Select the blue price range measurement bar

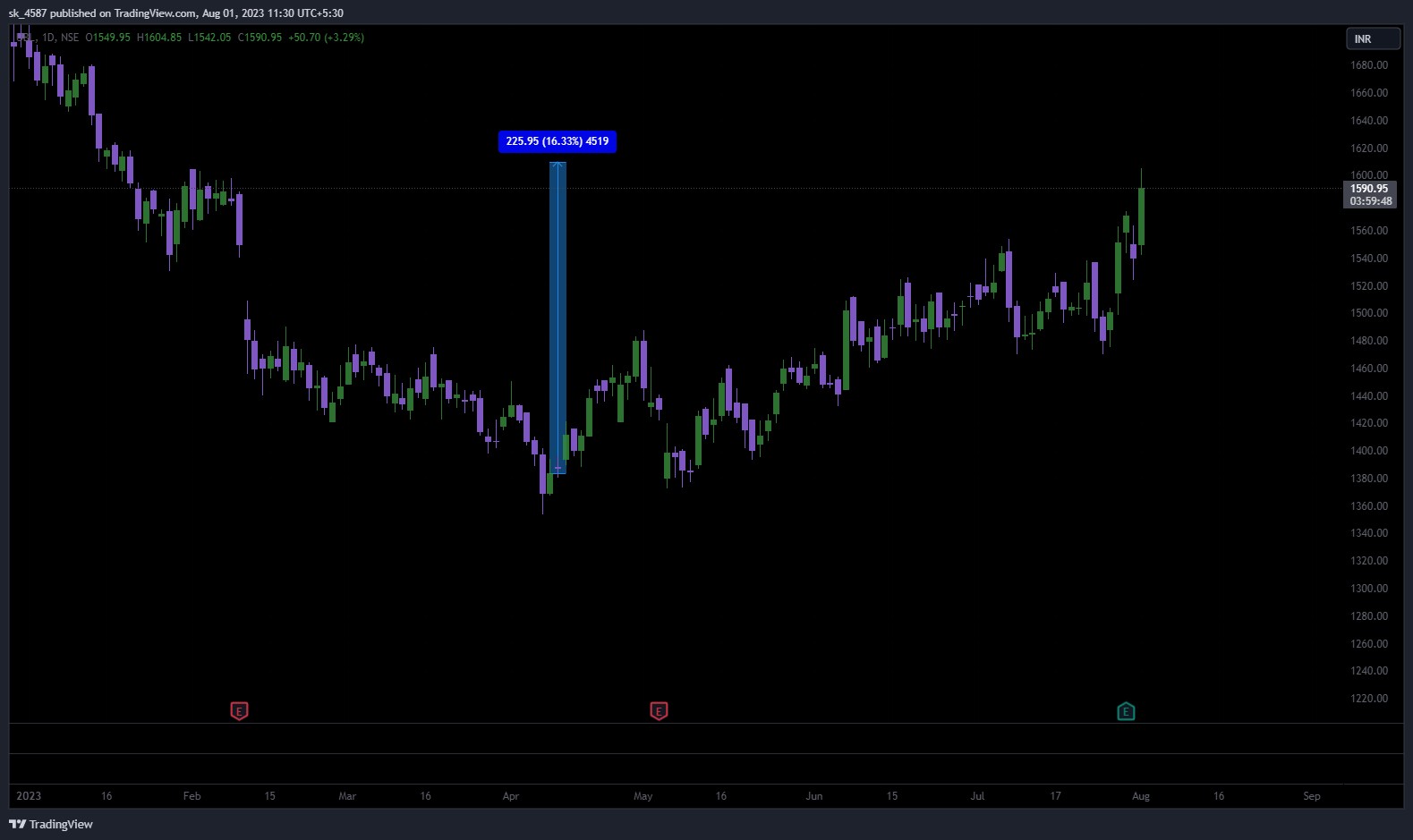pyautogui.click(x=558, y=318)
